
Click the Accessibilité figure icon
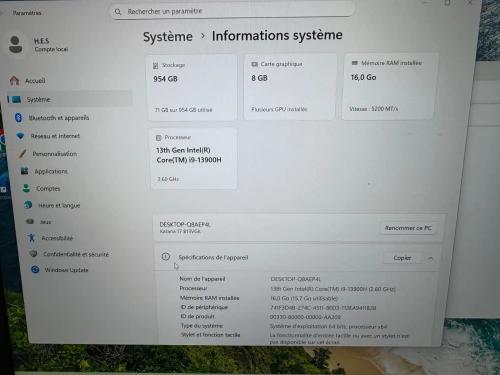tap(32, 238)
